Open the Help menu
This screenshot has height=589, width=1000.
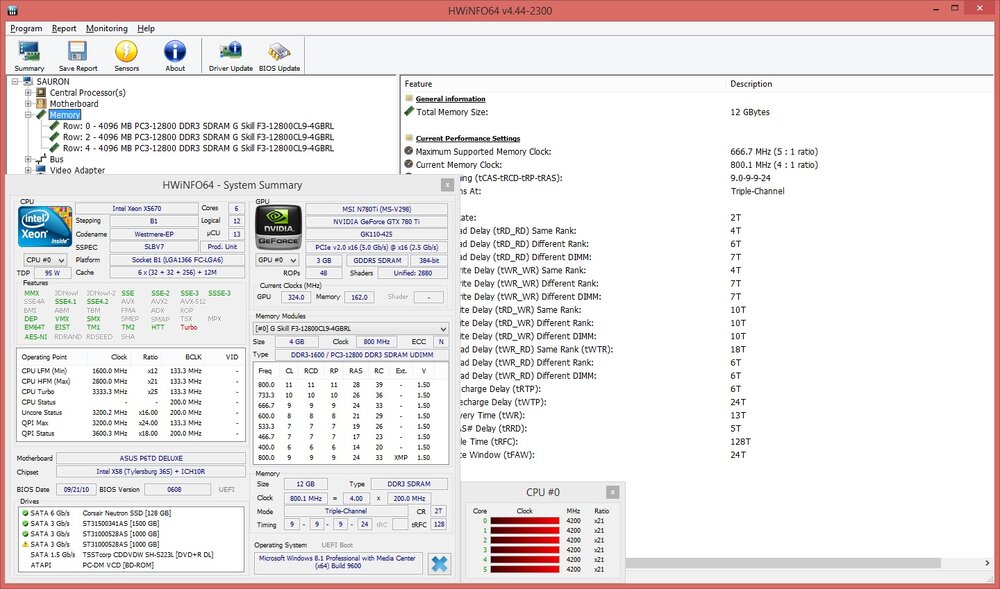click(146, 29)
